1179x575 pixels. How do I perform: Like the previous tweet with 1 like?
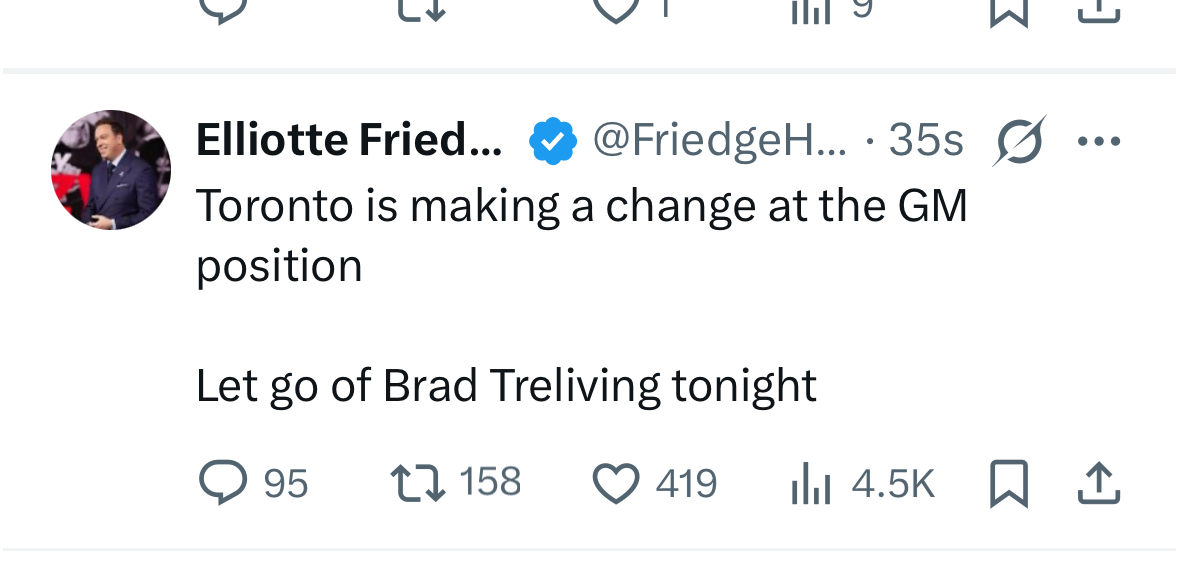pyautogui.click(x=616, y=10)
